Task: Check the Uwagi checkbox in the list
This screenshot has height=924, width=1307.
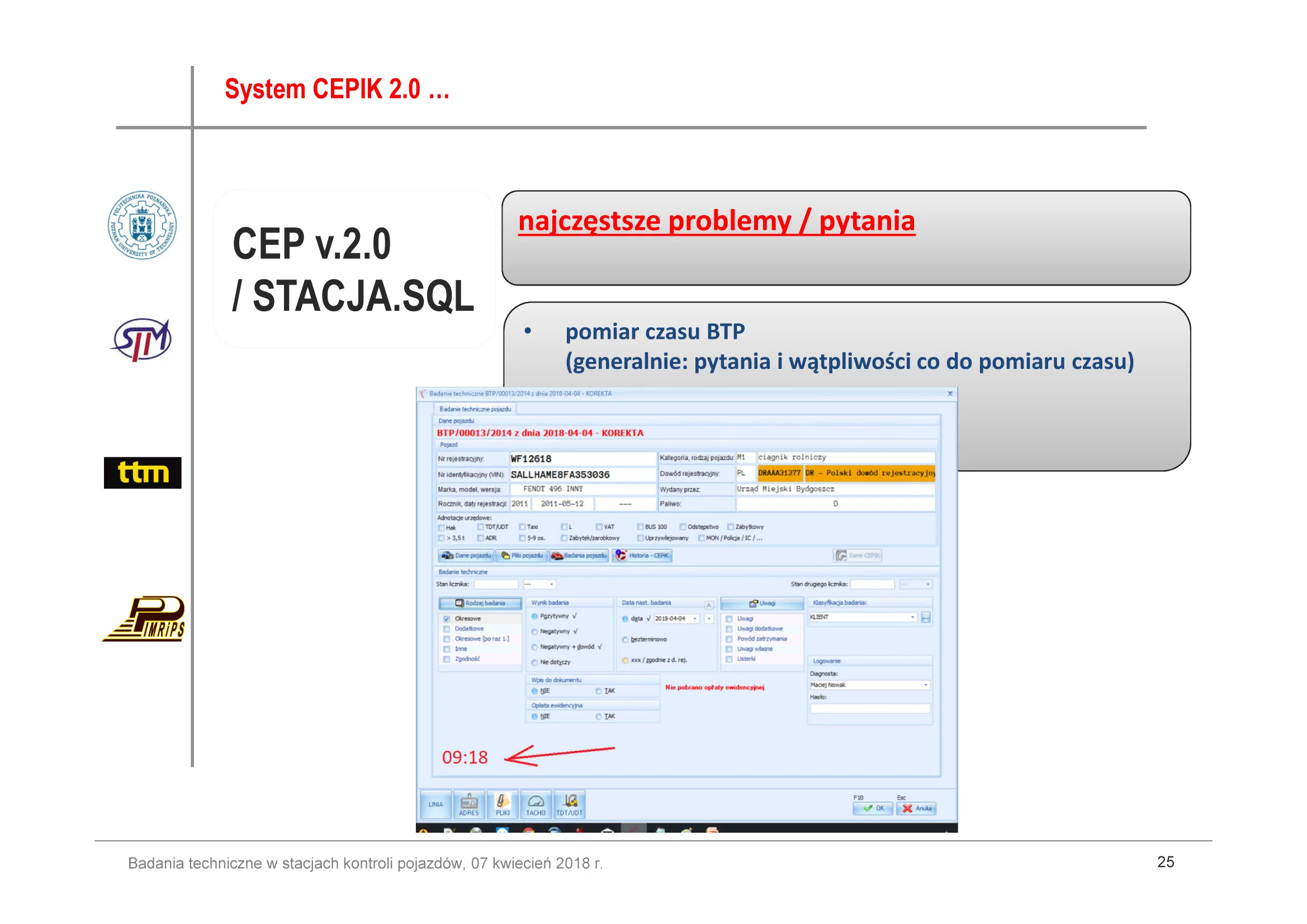Action: click(728, 619)
